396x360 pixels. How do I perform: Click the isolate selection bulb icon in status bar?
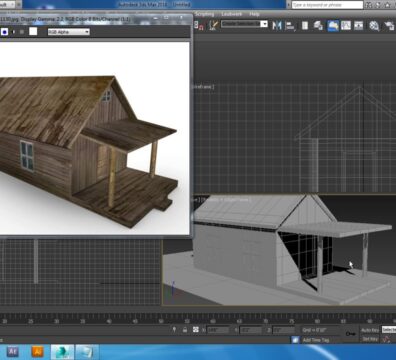[x=174, y=330]
